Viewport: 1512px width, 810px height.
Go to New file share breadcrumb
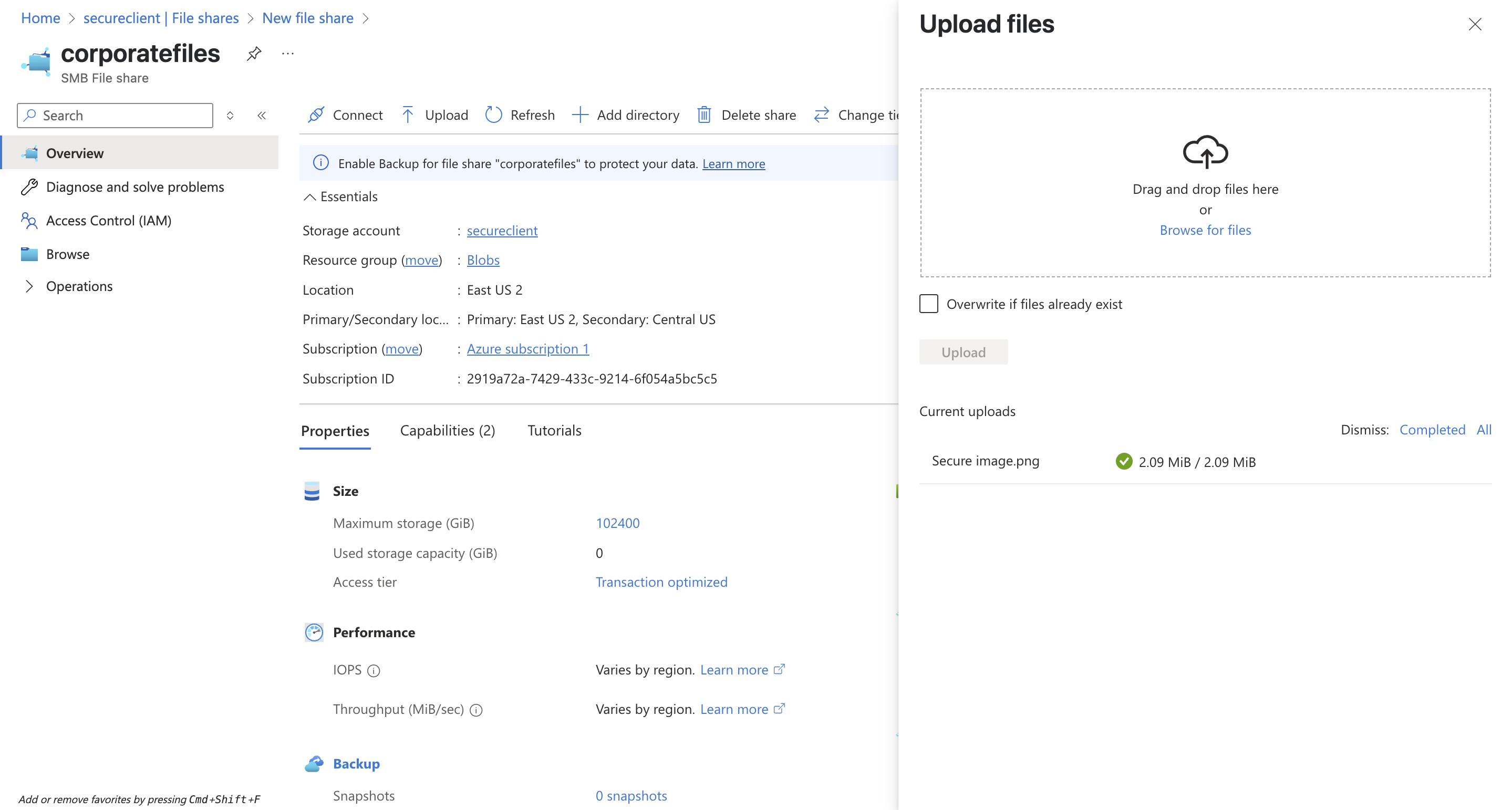pos(307,18)
